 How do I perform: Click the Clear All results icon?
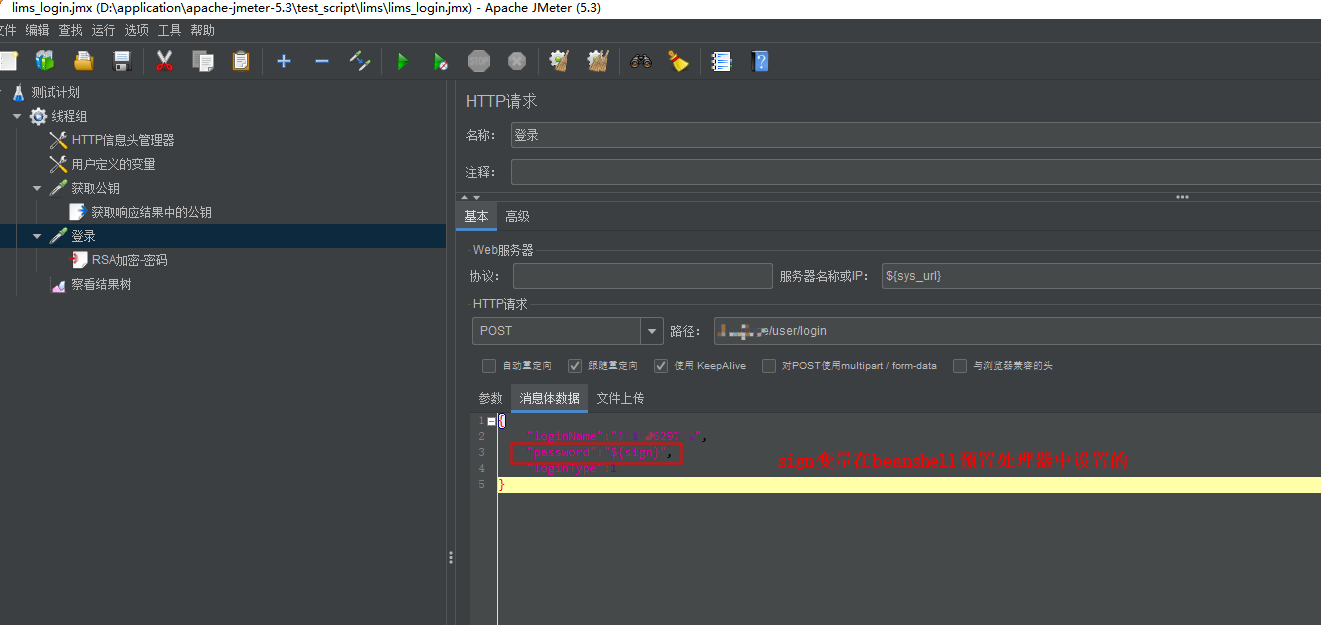[598, 62]
